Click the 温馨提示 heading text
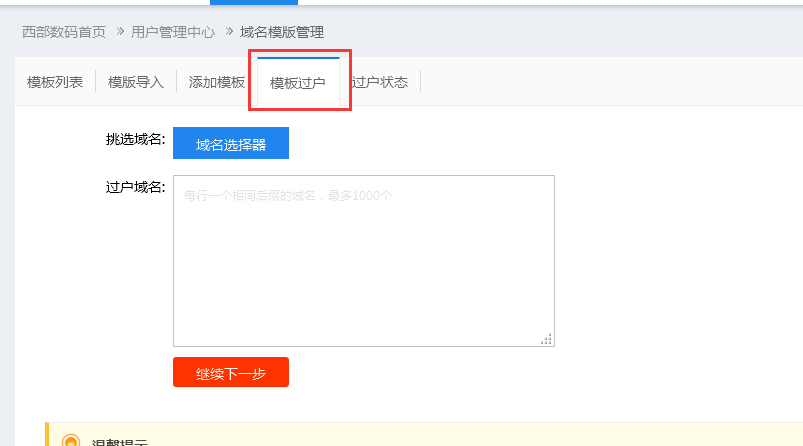Screen dimensions: 803x446 point(120,442)
